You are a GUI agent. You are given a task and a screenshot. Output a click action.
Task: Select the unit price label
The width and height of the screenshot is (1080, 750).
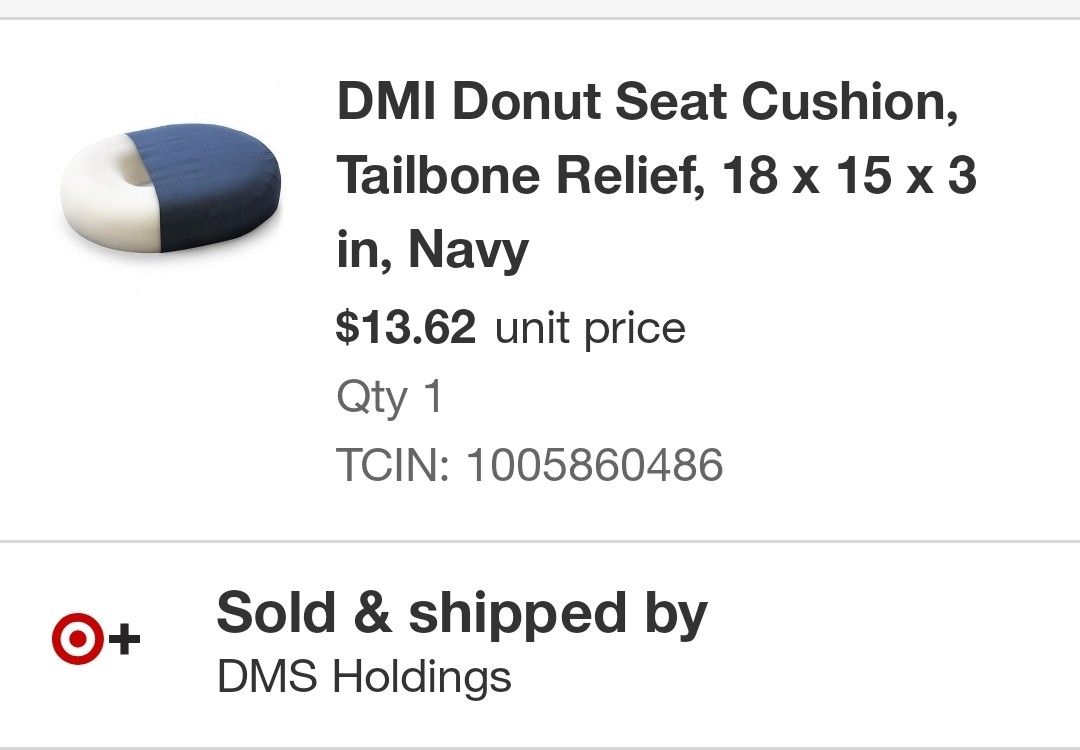[x=590, y=327]
